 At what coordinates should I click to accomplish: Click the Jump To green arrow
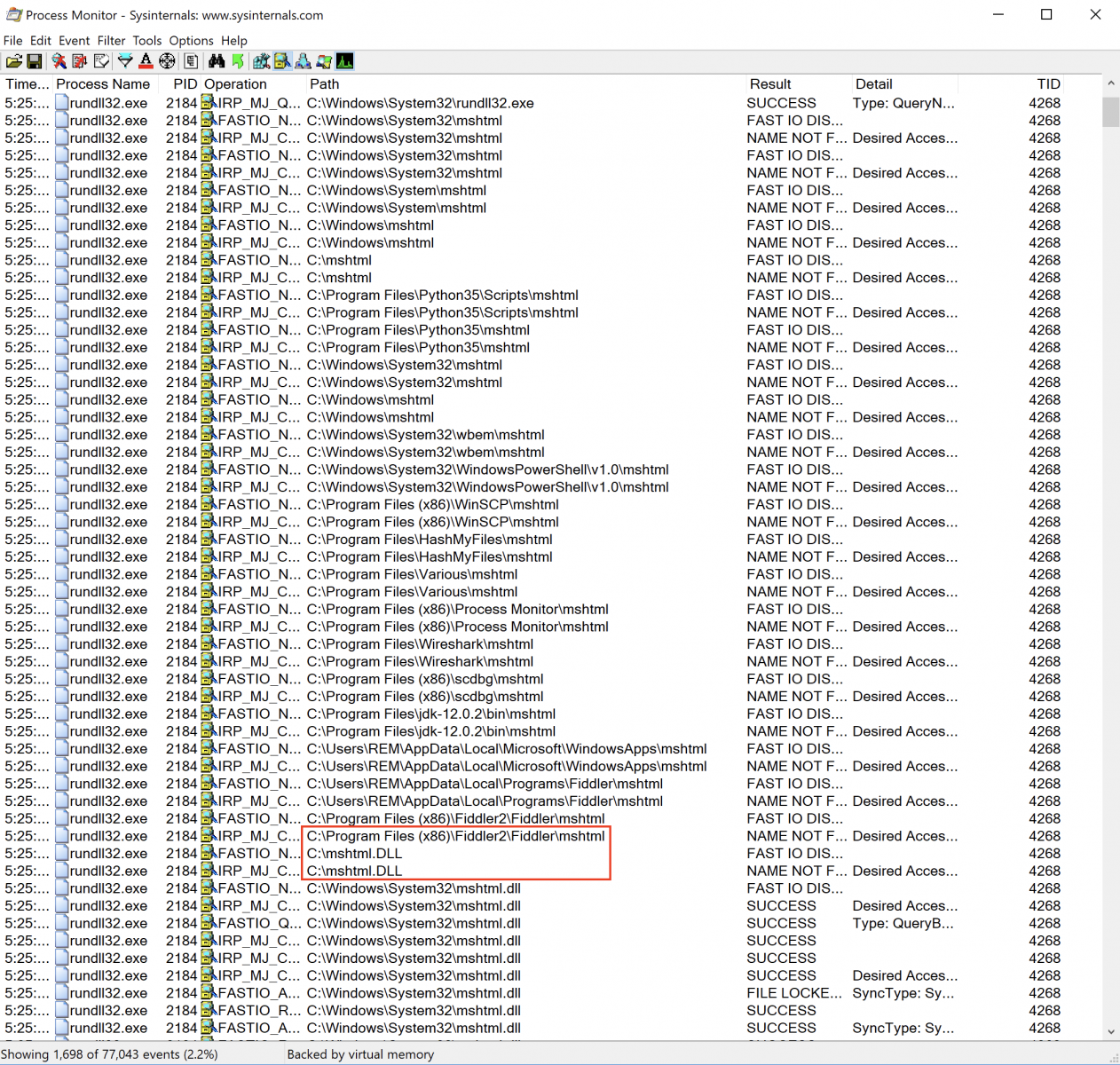[238, 61]
